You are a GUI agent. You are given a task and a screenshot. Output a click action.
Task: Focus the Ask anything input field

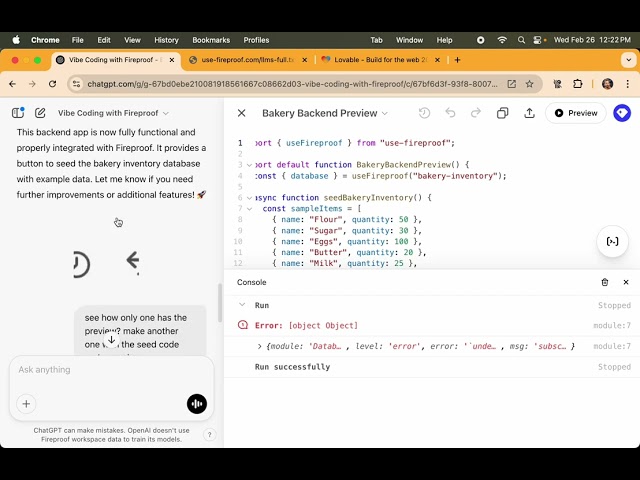pos(111,370)
